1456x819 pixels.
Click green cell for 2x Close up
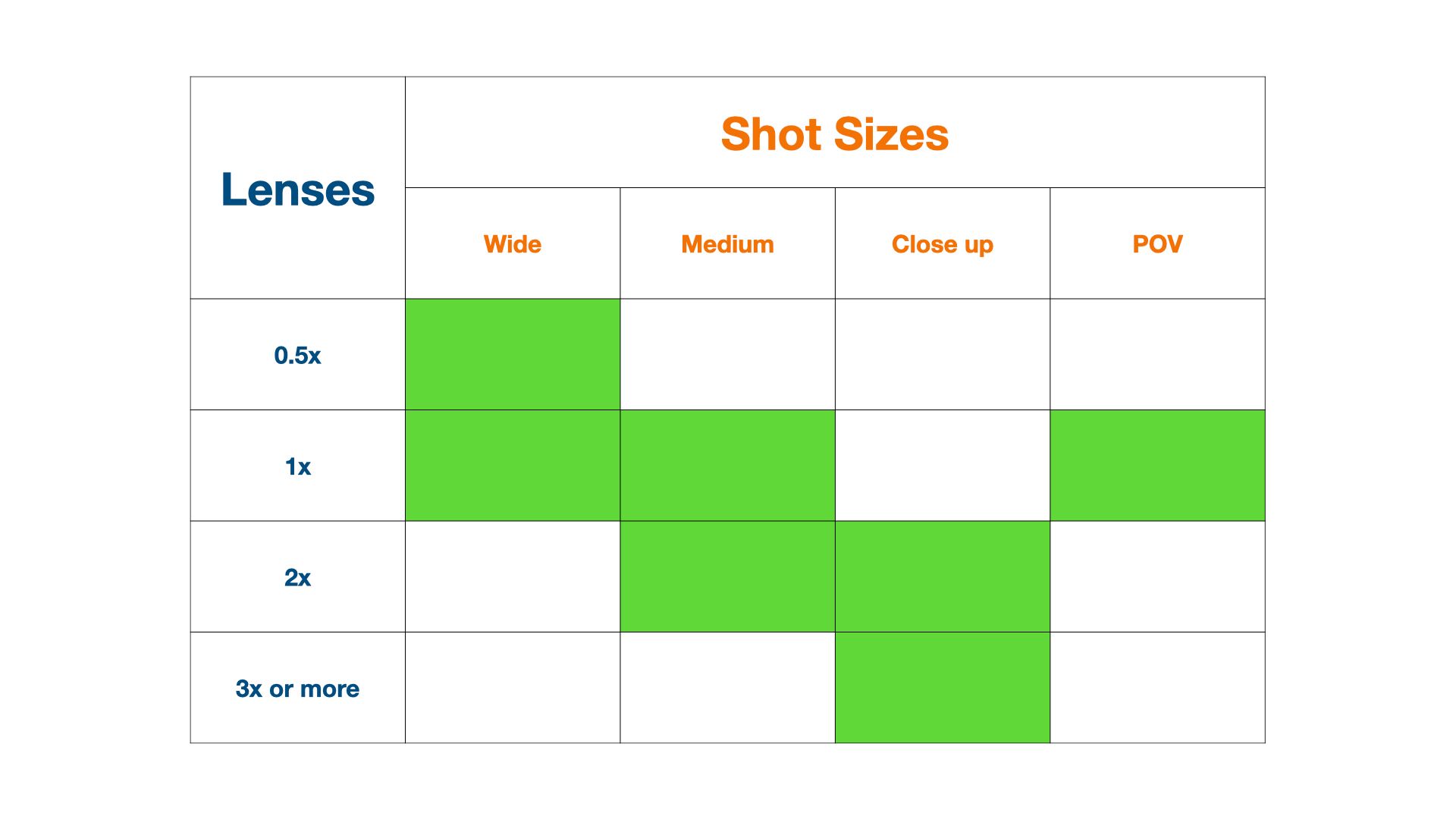[x=943, y=577]
